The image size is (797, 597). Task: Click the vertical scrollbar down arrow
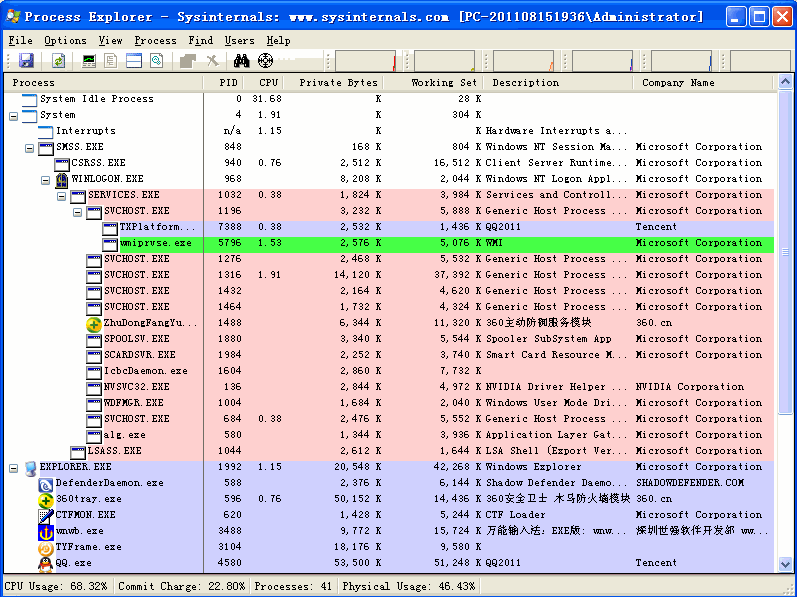[x=786, y=565]
